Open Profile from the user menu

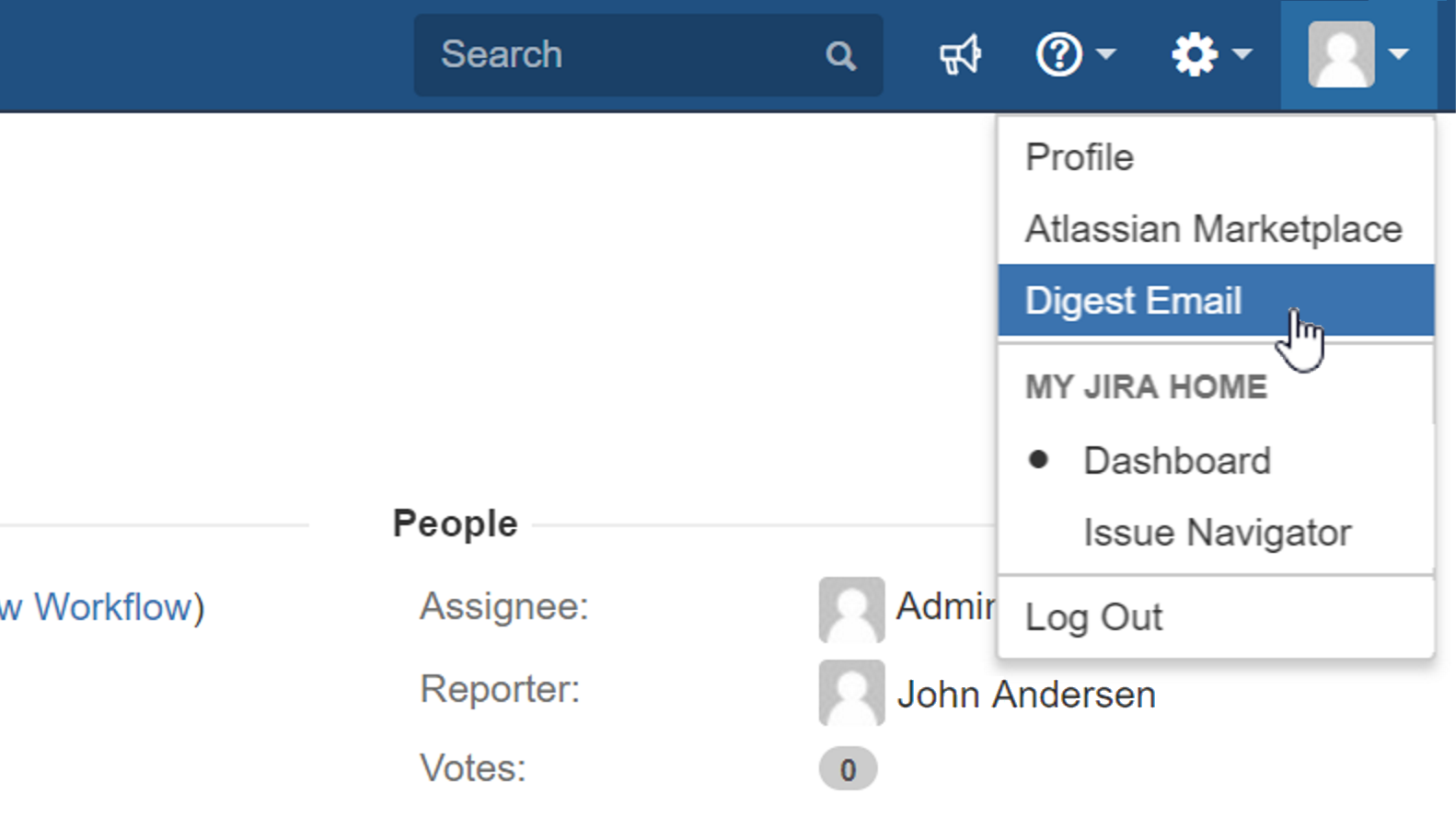(x=1080, y=157)
